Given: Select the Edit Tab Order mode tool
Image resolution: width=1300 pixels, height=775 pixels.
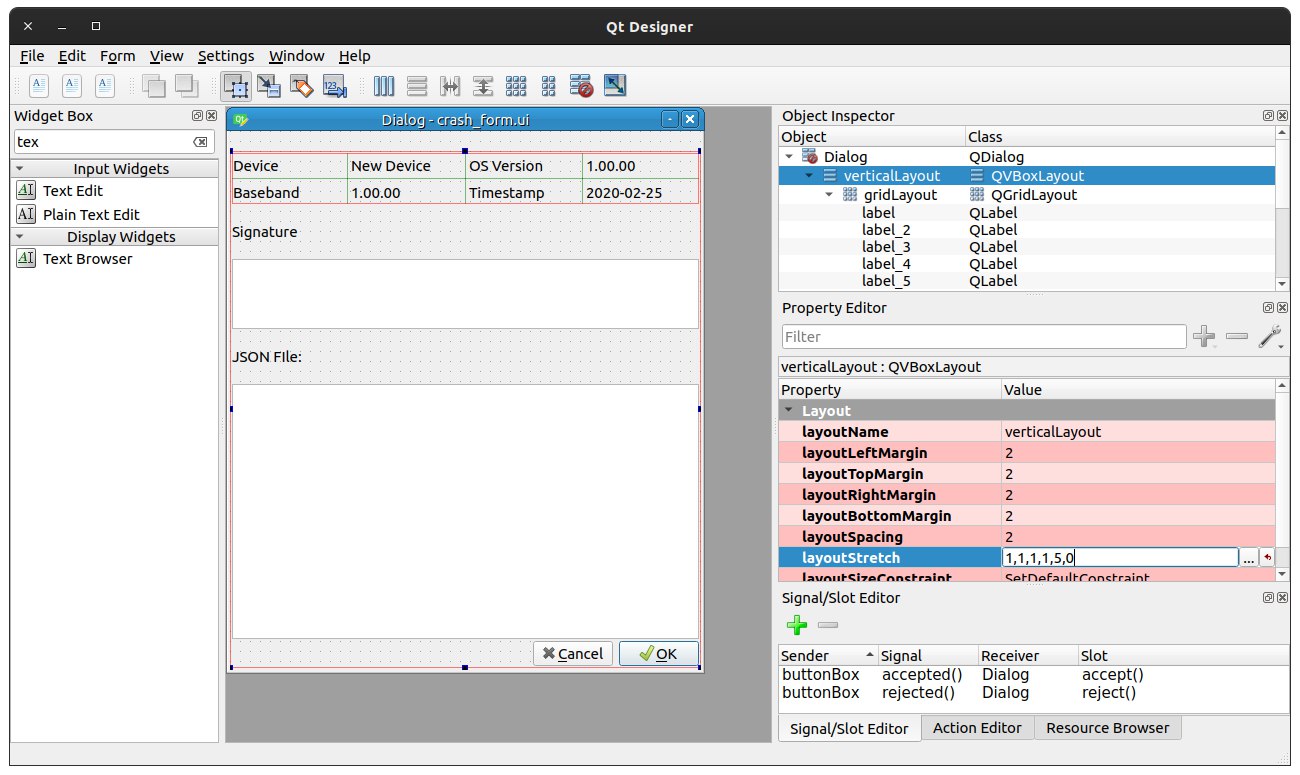Looking at the screenshot, I should click(x=335, y=86).
